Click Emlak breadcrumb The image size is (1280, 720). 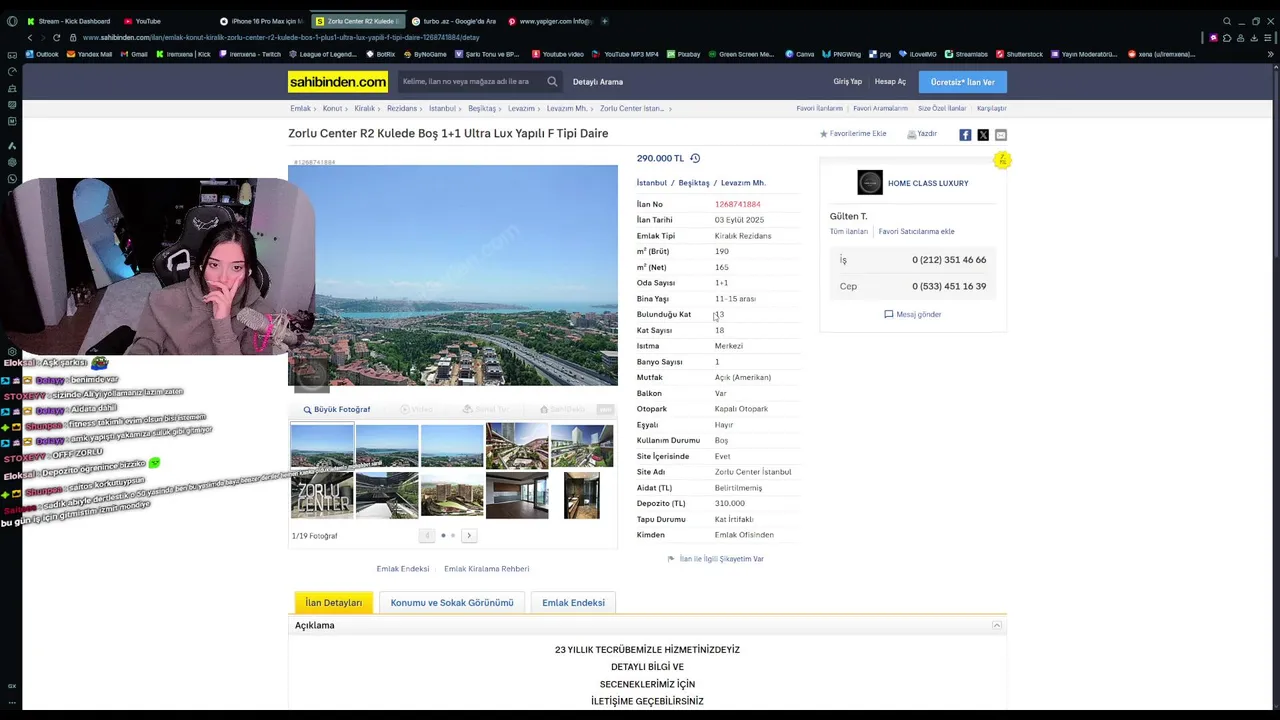tap(300, 108)
